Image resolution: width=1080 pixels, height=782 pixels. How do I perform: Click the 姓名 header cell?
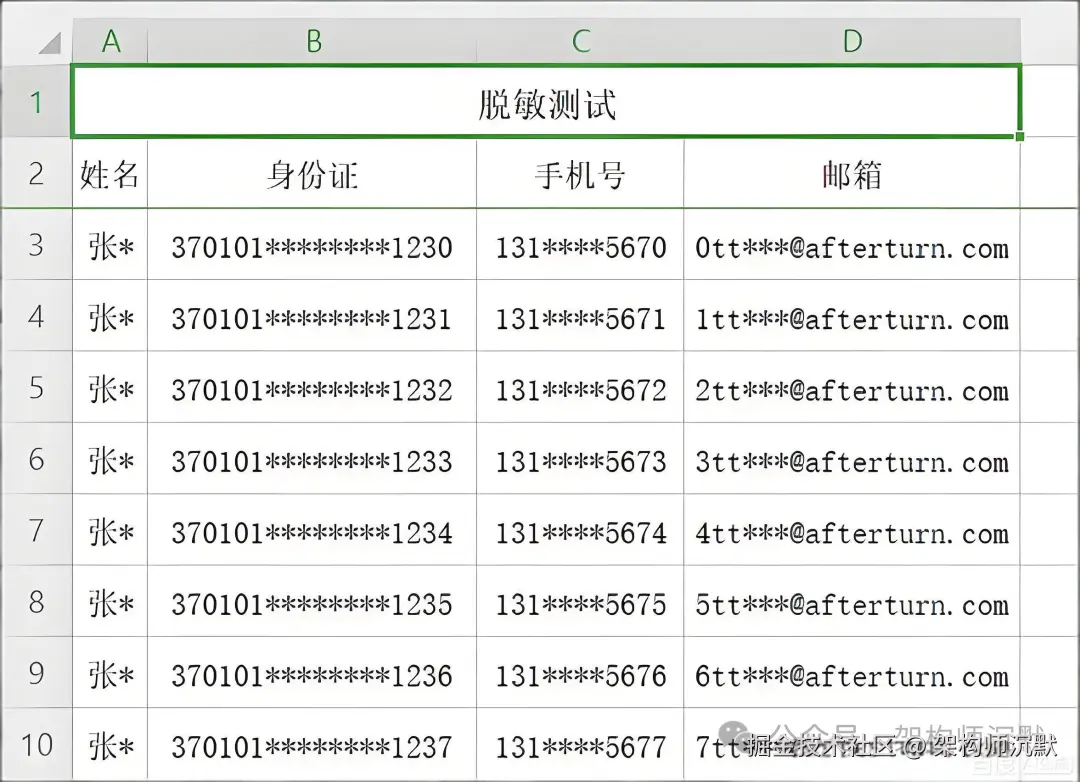110,174
